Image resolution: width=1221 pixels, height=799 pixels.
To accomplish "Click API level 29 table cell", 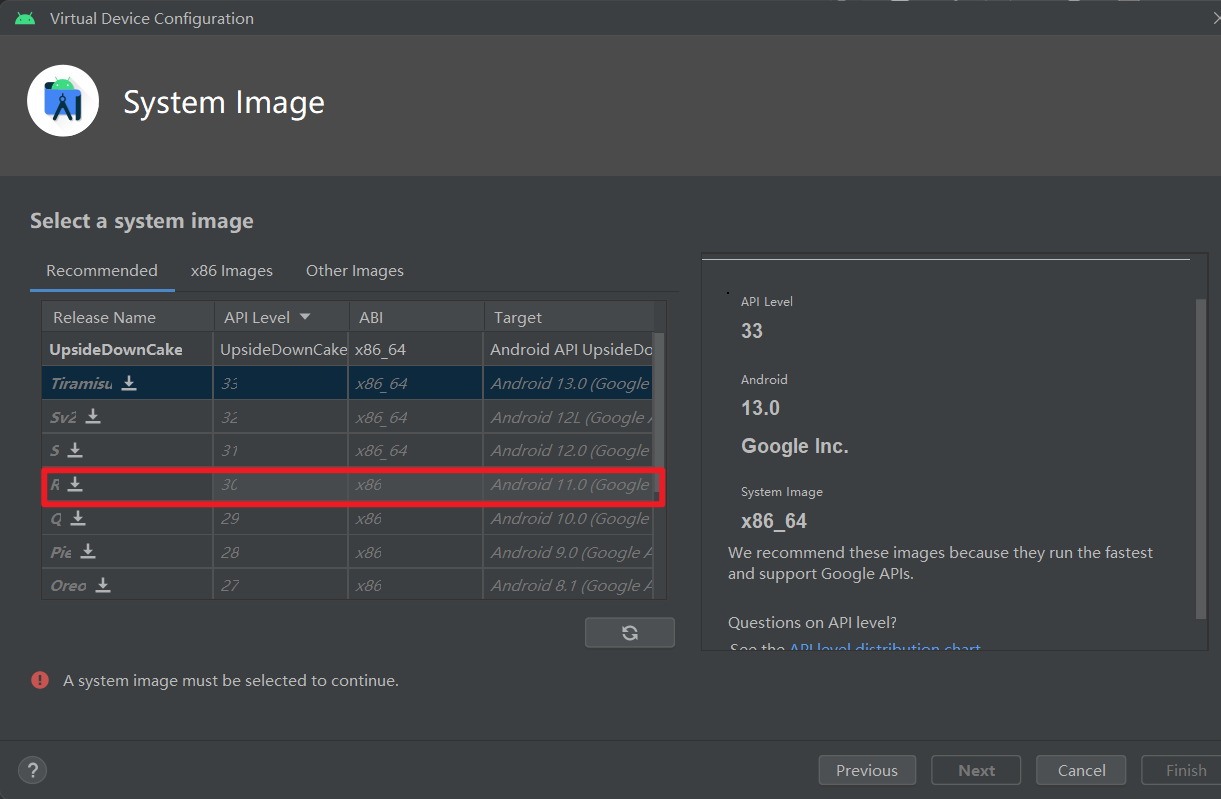I will point(281,518).
